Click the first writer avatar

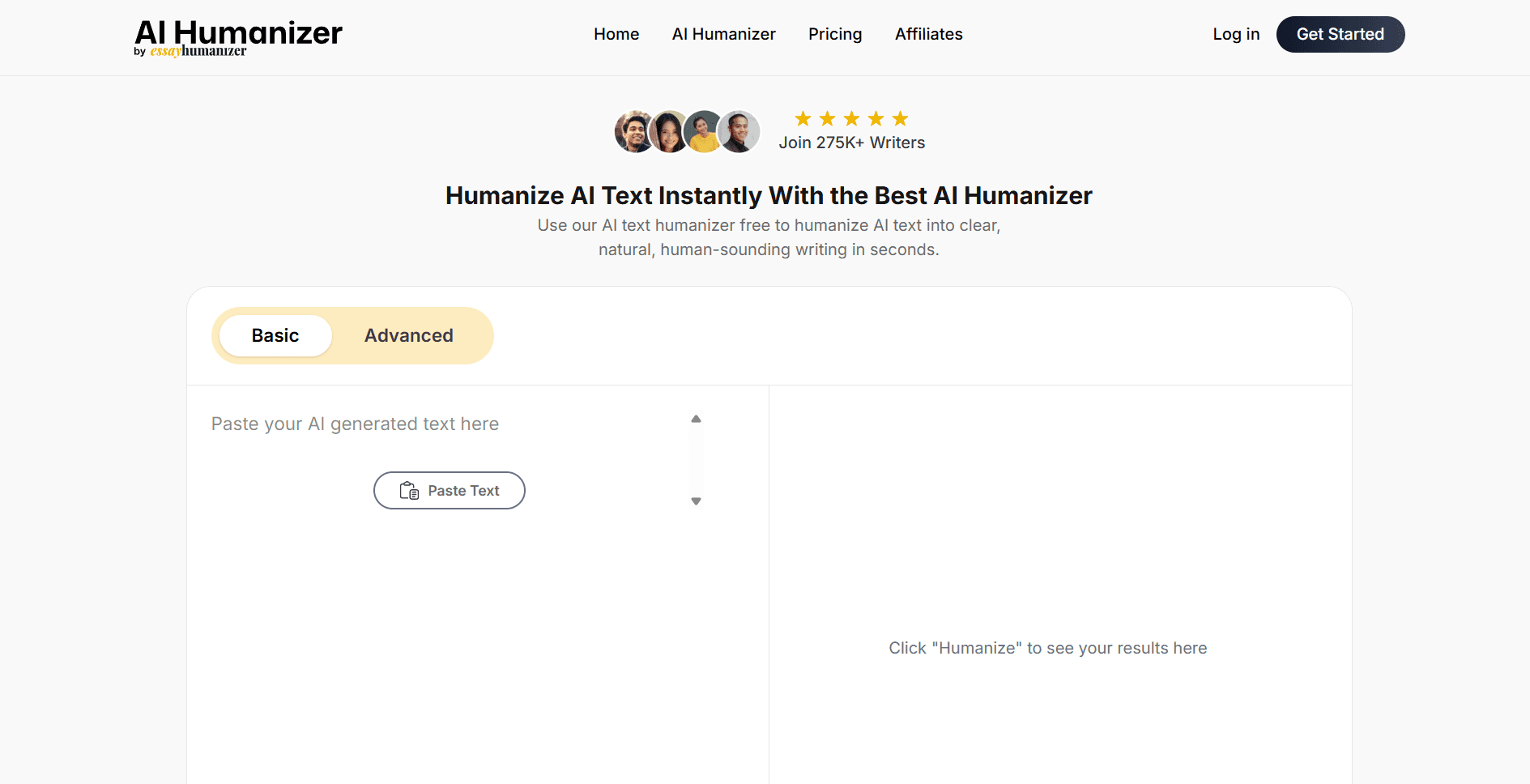634,132
